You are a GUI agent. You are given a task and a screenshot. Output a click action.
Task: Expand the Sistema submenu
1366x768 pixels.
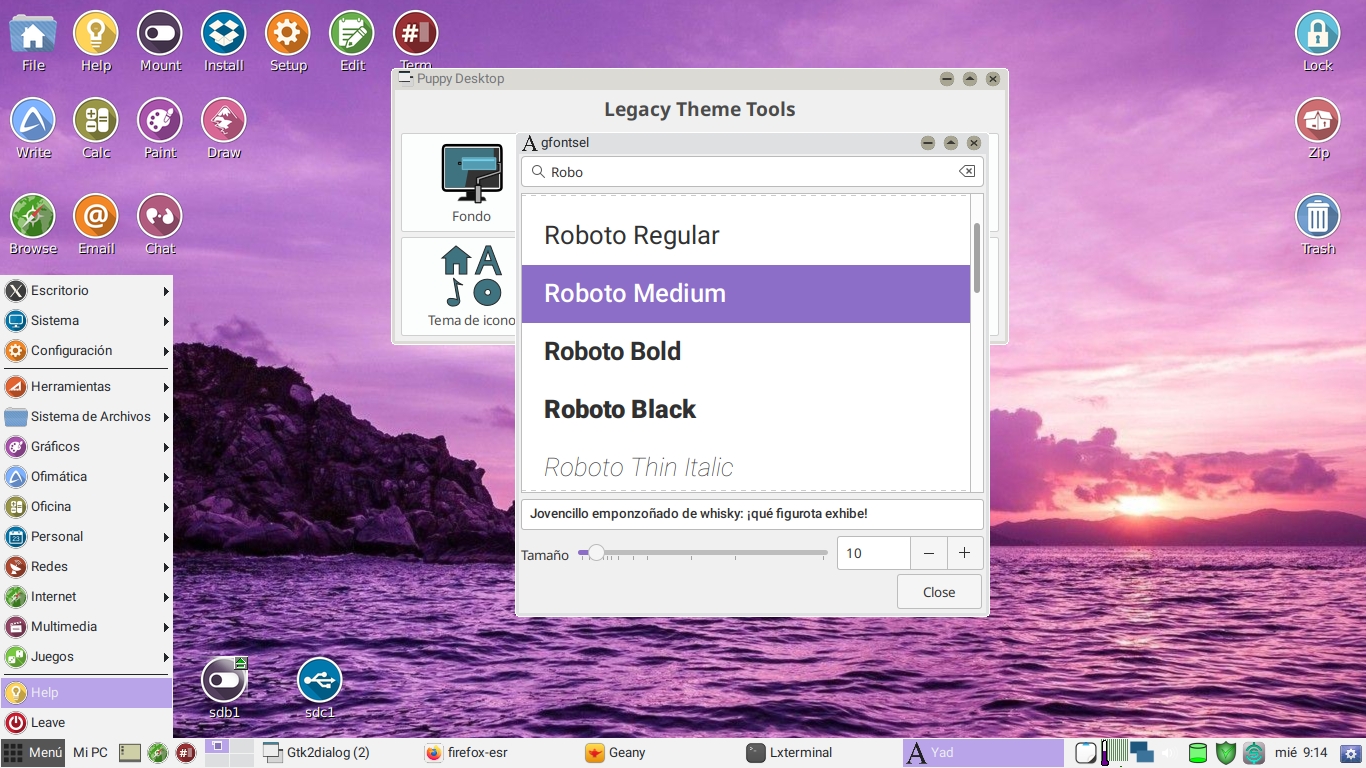point(86,321)
